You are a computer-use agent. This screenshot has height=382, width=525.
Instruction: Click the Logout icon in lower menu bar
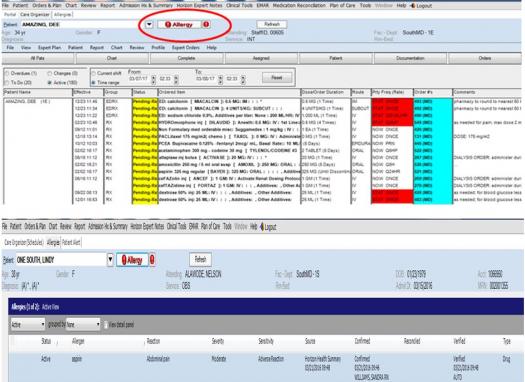(x=262, y=227)
